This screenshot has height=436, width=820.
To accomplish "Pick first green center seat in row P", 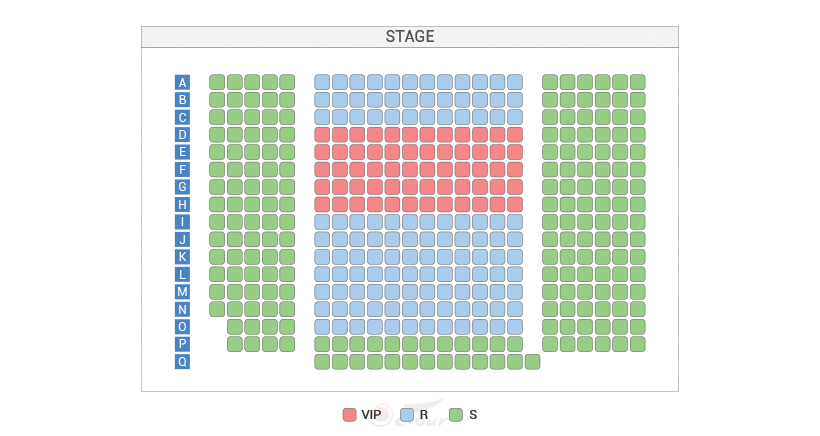I will [322, 344].
